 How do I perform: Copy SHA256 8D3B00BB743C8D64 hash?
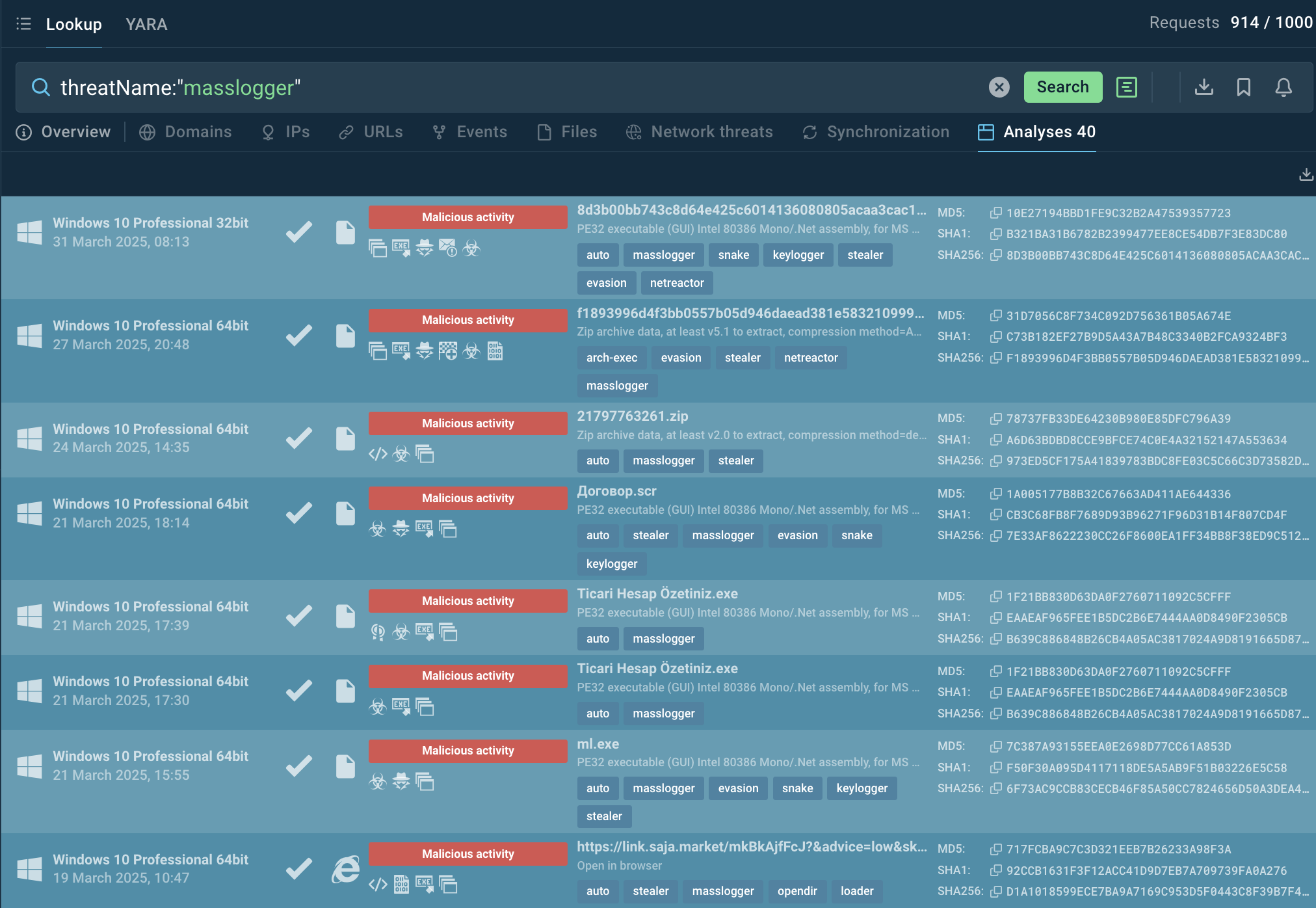(995, 255)
